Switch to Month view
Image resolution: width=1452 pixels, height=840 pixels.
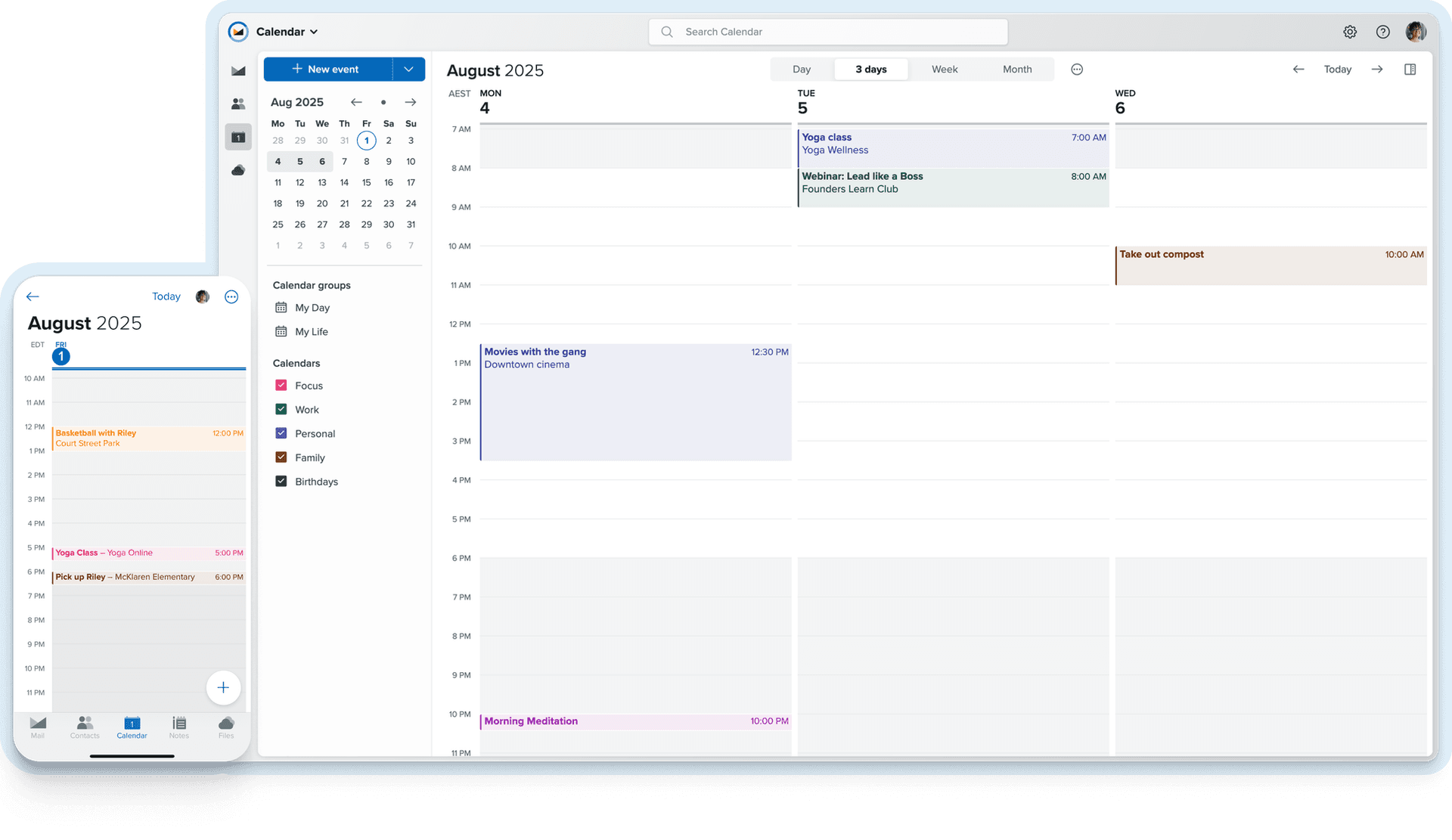pos(1017,70)
